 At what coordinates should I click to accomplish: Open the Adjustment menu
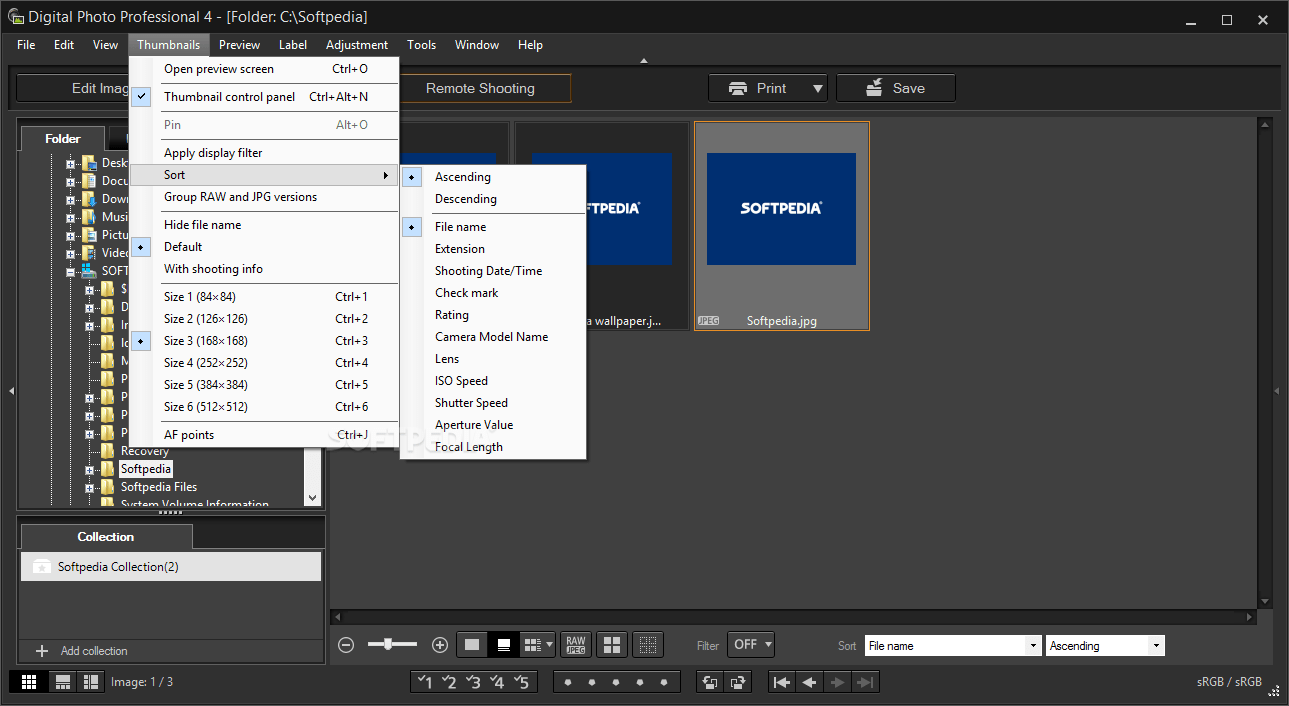pyautogui.click(x=356, y=44)
